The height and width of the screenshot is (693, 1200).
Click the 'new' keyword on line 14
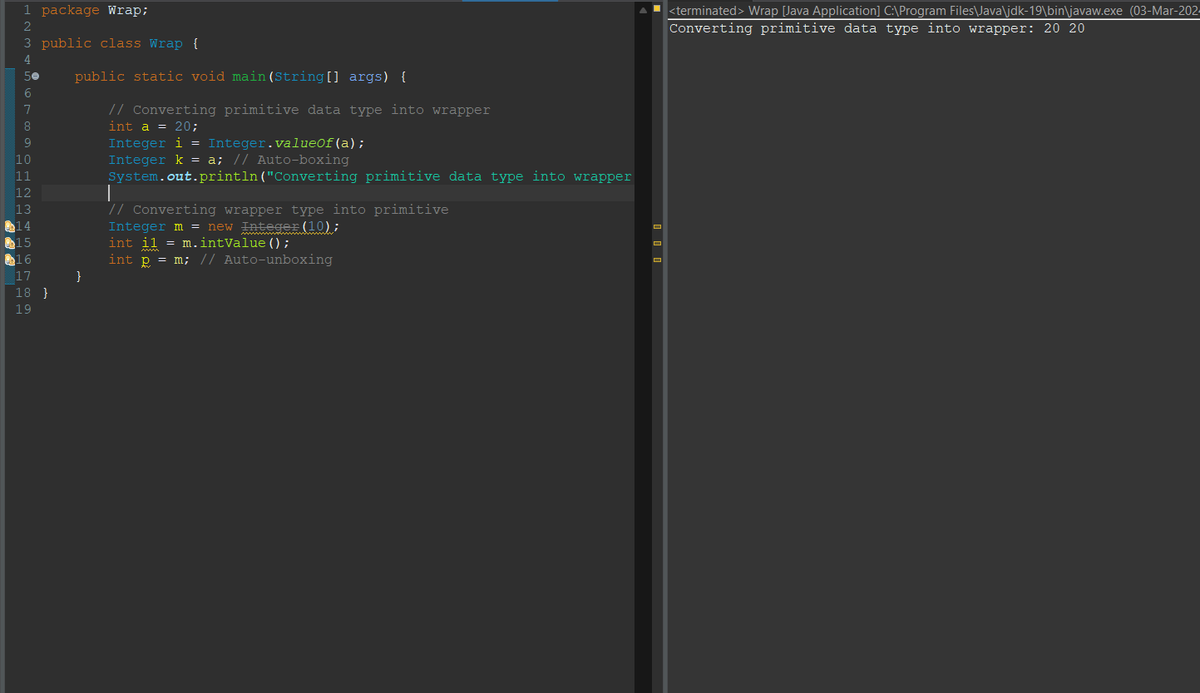[220, 227]
